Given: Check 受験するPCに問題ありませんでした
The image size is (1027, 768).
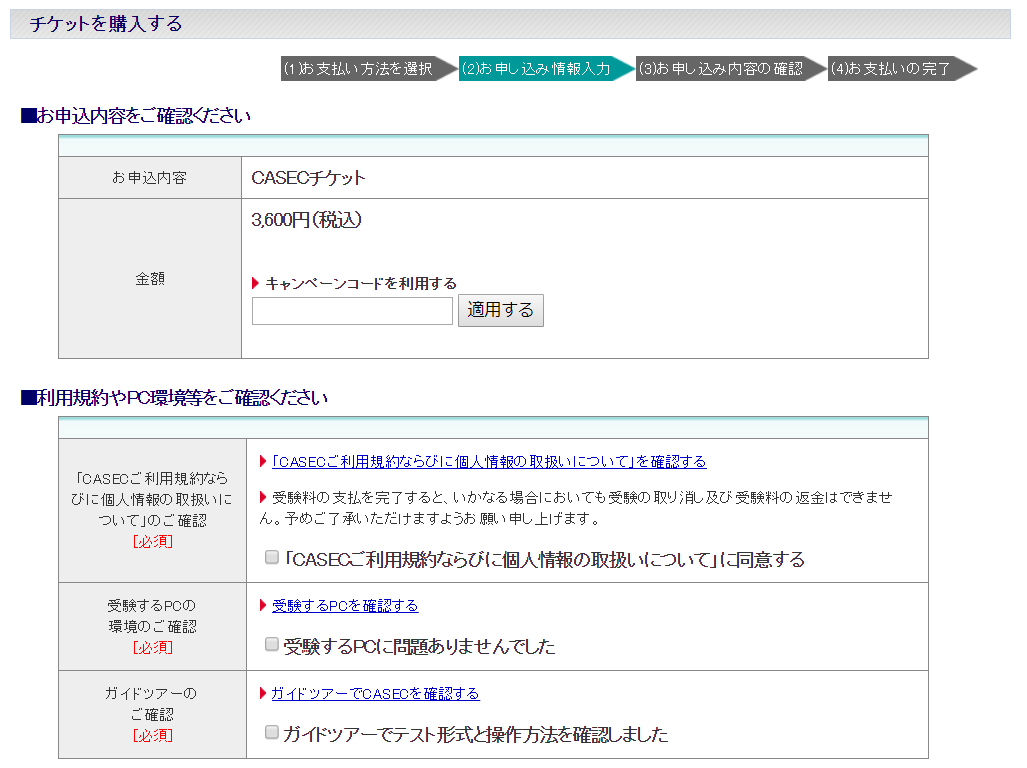Looking at the screenshot, I should pyautogui.click(x=272, y=645).
